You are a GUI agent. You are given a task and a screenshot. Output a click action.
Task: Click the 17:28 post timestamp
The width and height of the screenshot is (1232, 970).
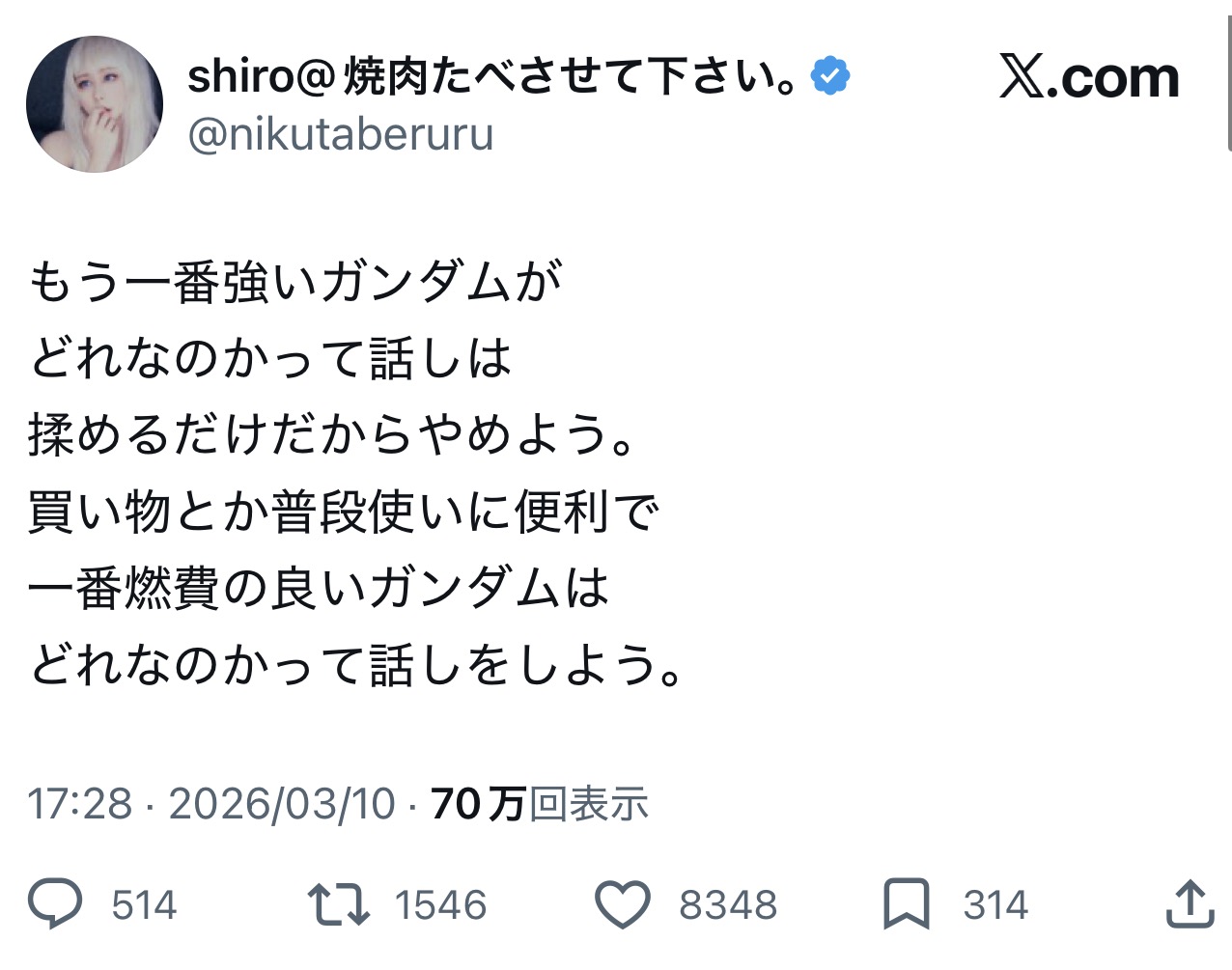click(x=79, y=803)
